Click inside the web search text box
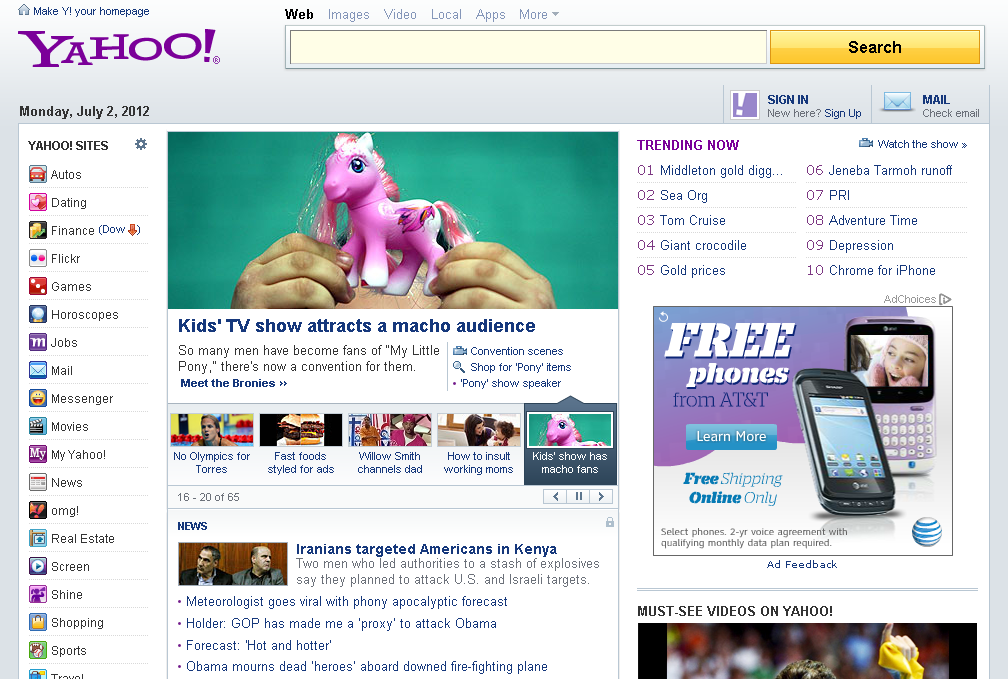This screenshot has height=679, width=1008. [528, 47]
